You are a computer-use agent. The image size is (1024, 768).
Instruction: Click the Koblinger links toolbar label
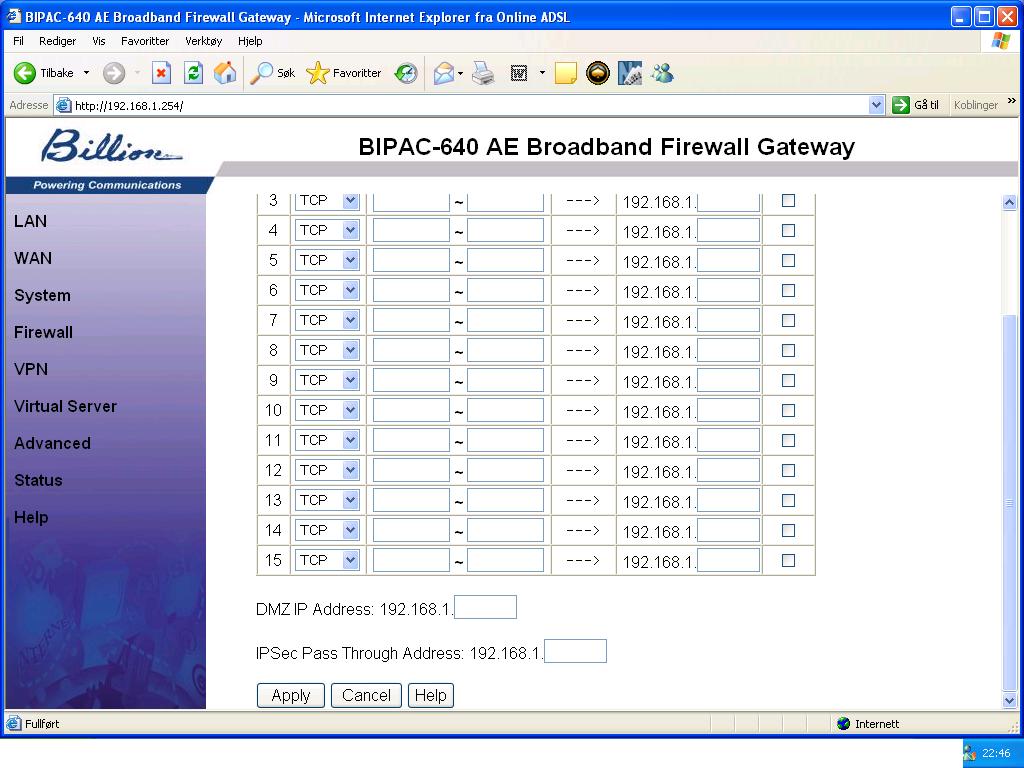tap(976, 105)
